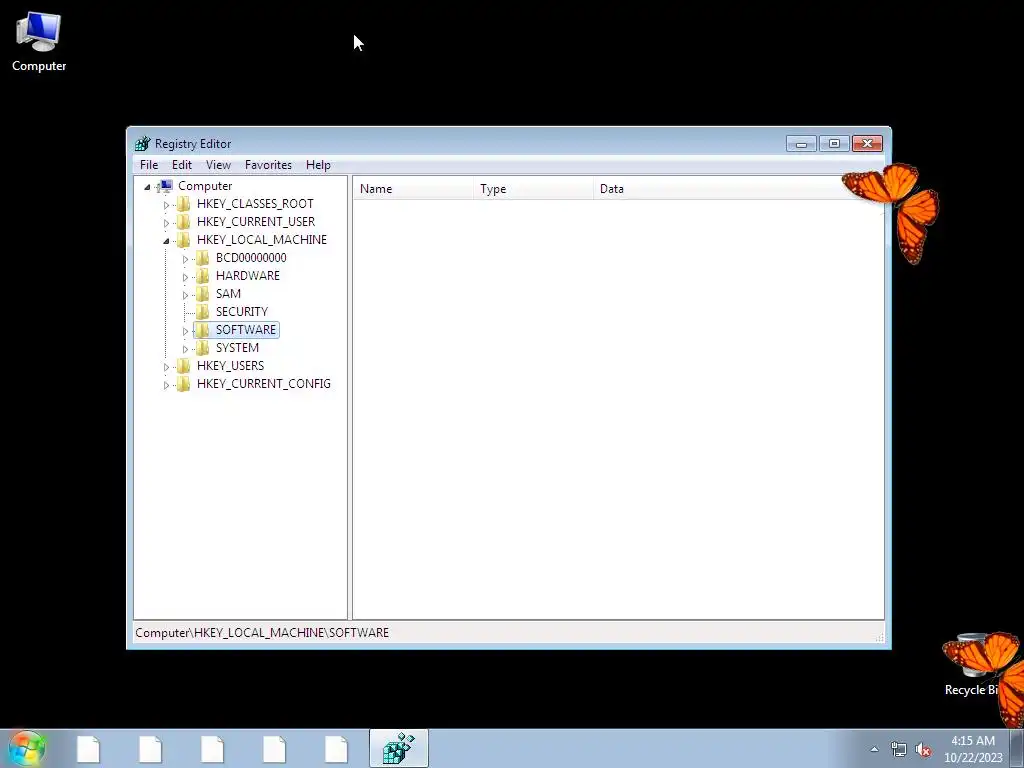Click the taskbar clock showing 4:15 AM
1024x768 pixels.
click(973, 749)
